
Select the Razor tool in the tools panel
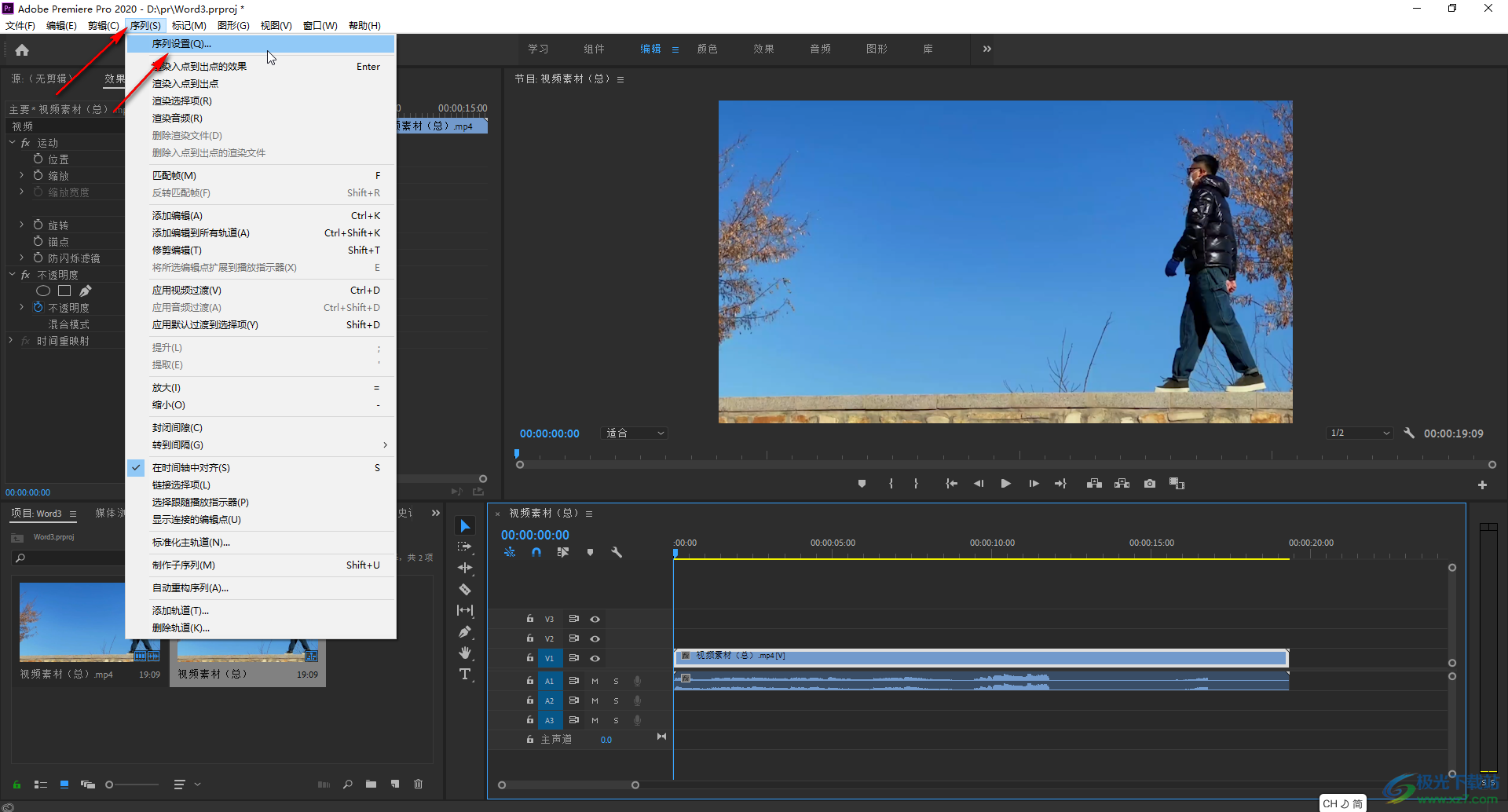click(x=465, y=589)
